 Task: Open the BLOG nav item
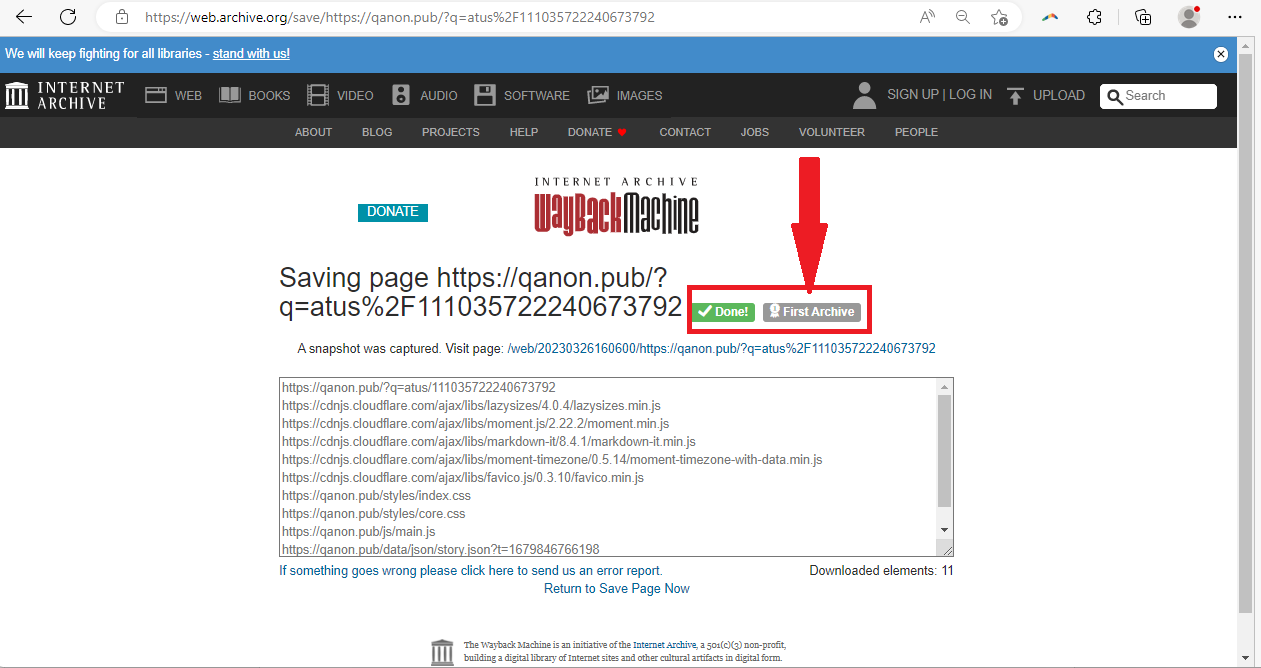(x=377, y=132)
